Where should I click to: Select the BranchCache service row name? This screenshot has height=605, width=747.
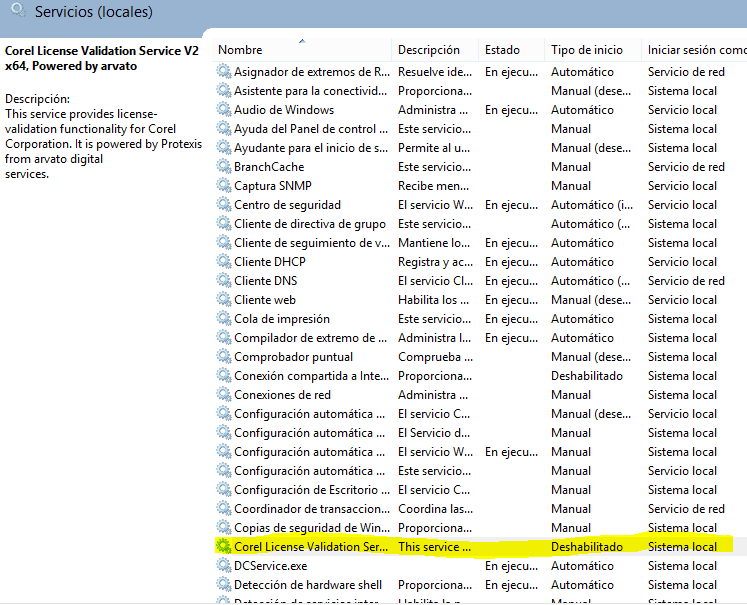pos(269,167)
